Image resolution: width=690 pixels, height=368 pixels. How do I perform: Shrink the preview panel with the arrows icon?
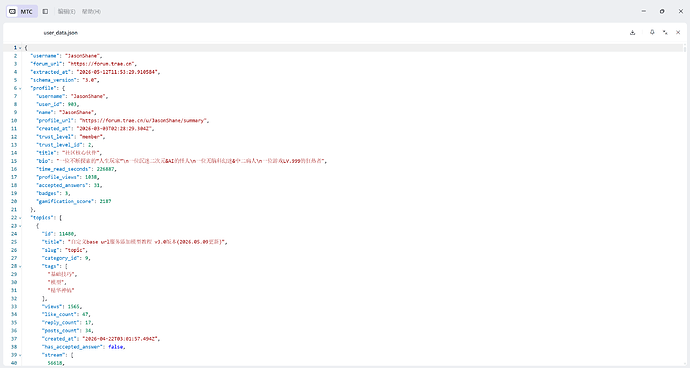665,33
